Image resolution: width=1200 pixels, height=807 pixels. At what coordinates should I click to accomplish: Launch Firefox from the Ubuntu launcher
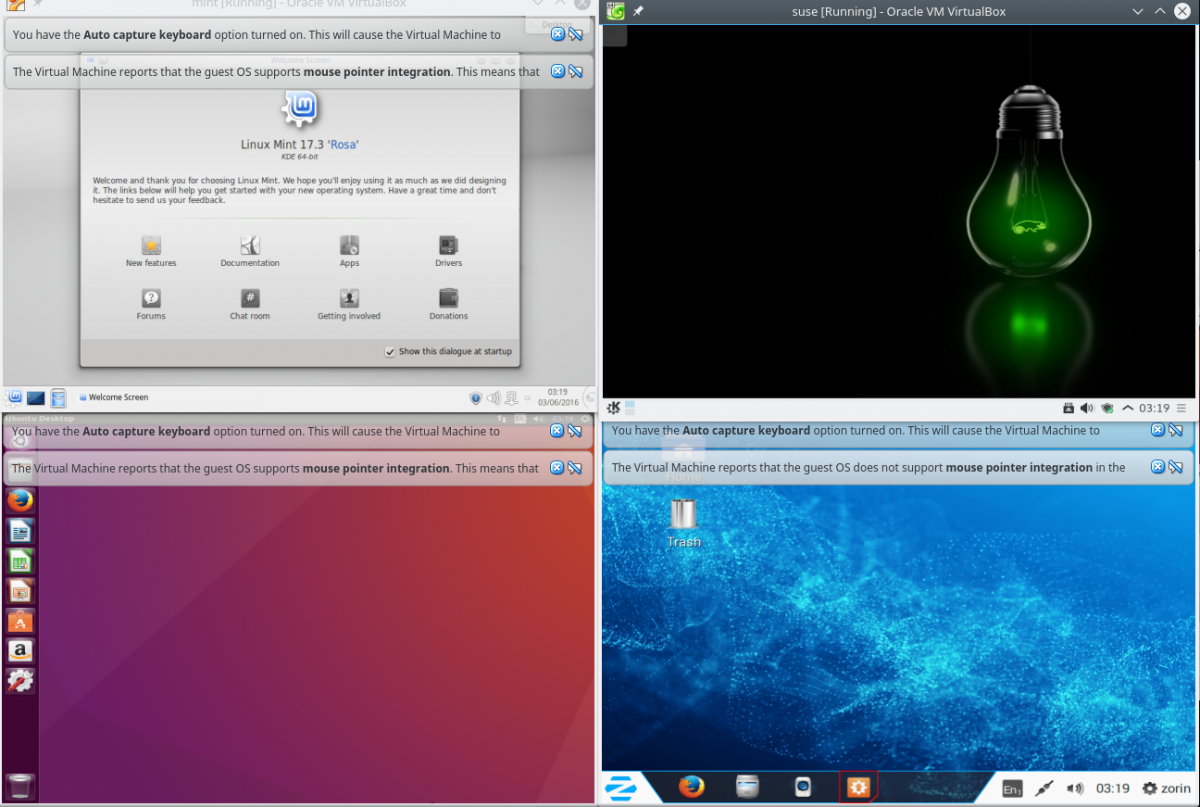(21, 500)
